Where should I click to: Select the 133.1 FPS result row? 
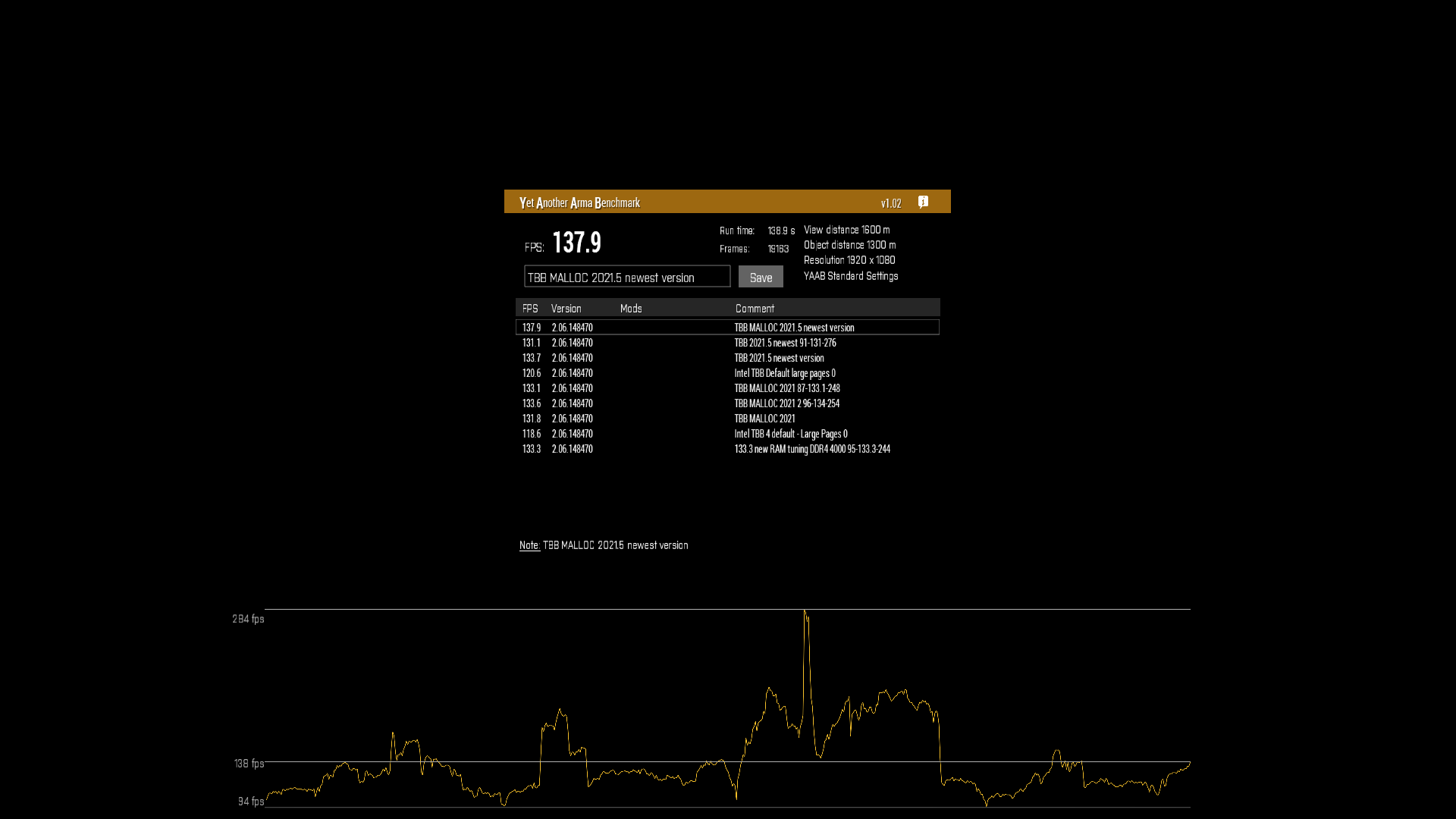tap(727, 388)
